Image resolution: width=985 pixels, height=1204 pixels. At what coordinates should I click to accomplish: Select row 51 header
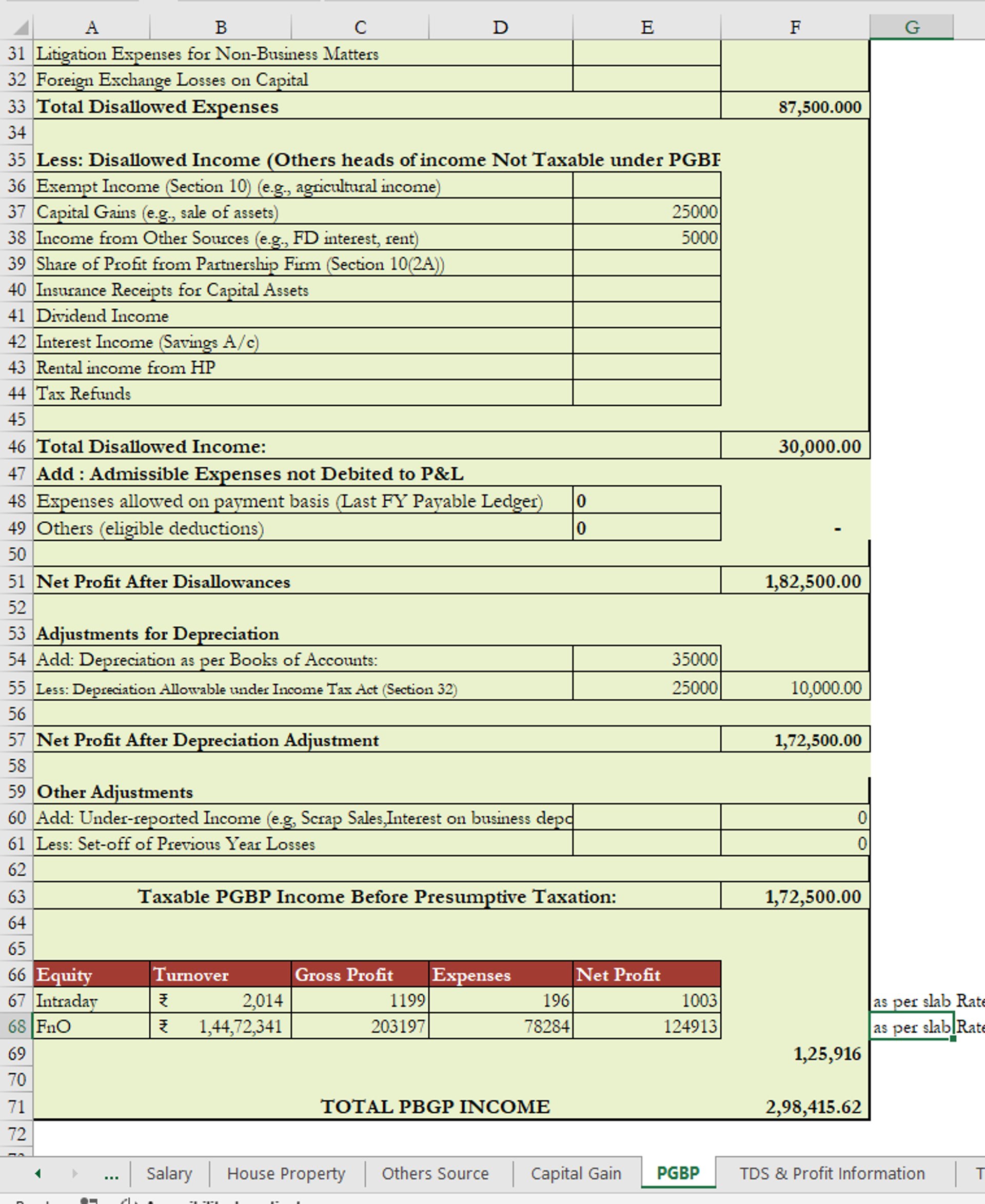click(17, 582)
